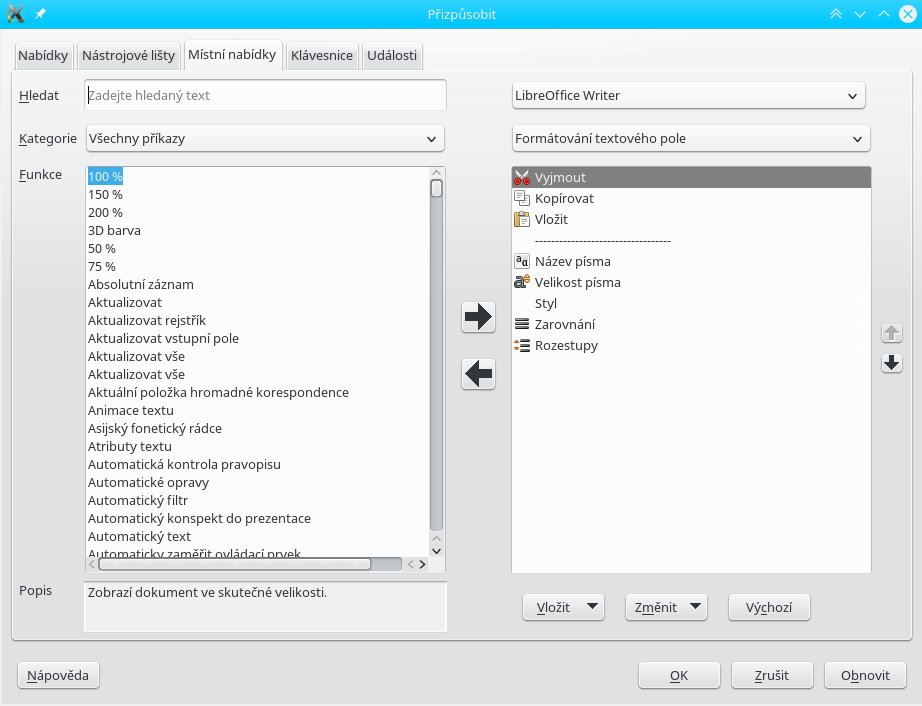Image resolution: width=922 pixels, height=706 pixels.
Task: Open the Klávesnice tab
Action: [x=322, y=56]
